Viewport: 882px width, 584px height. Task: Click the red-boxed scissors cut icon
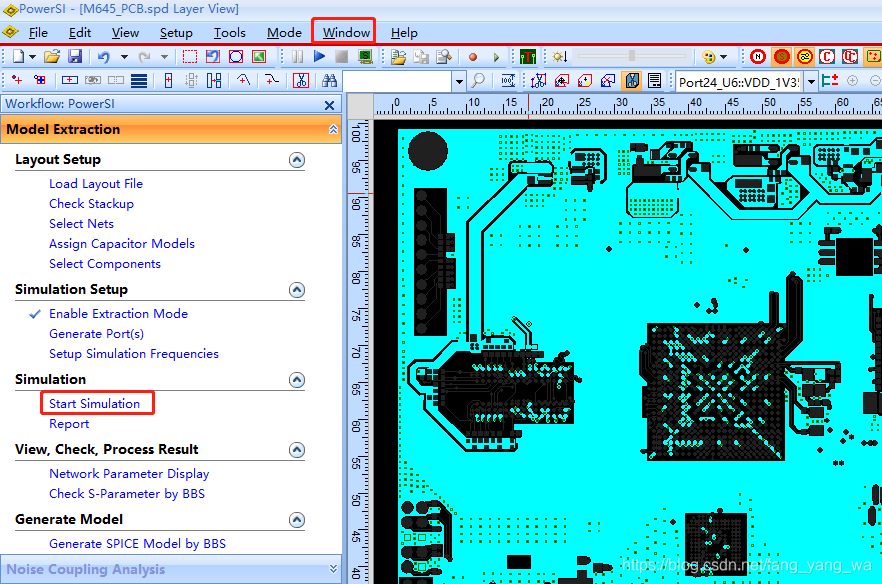tap(301, 80)
